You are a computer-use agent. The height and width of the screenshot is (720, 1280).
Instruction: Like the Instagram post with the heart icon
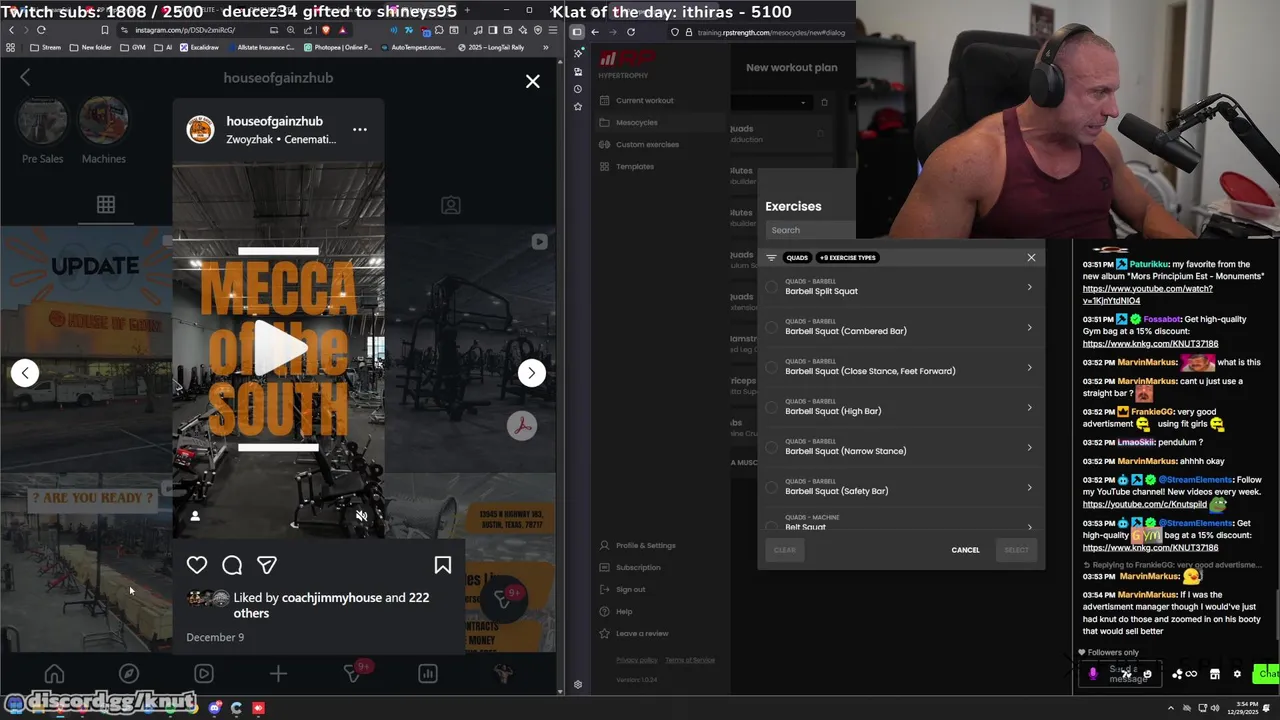tap(197, 565)
